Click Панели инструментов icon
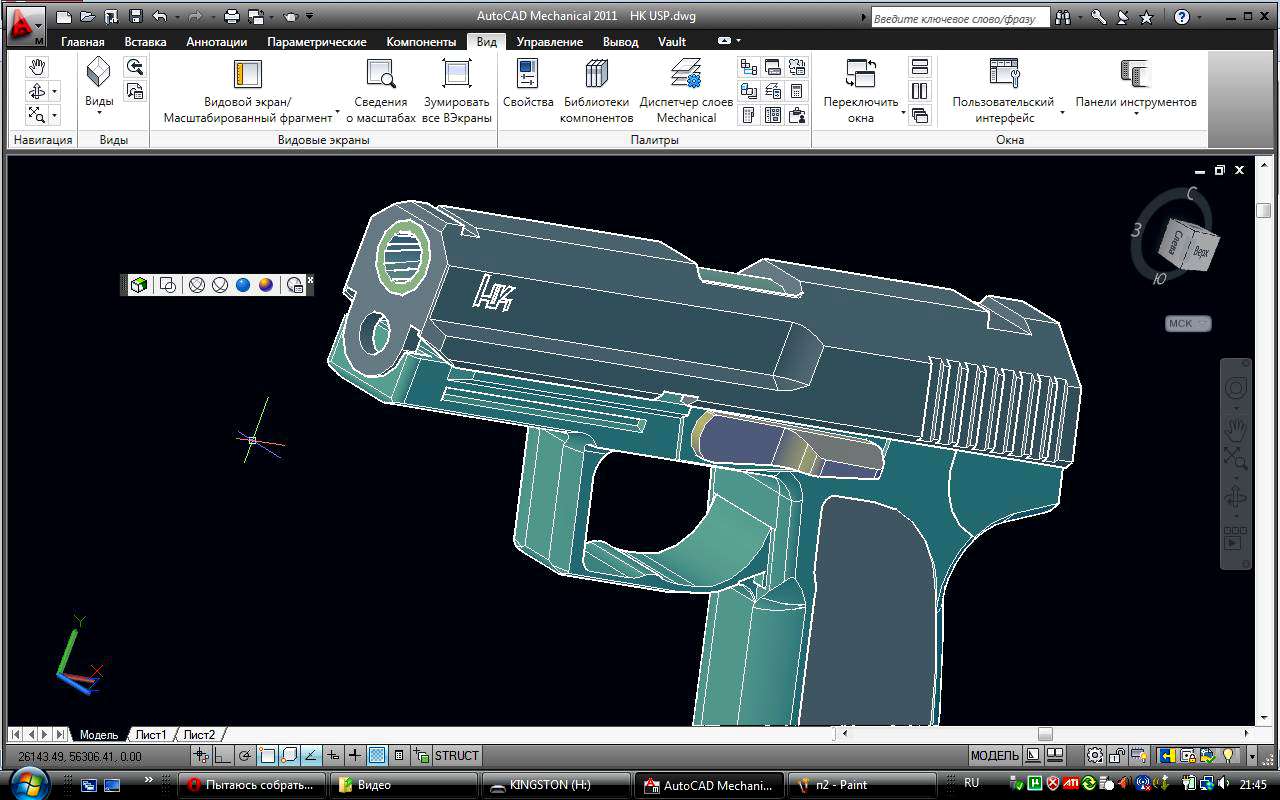Image resolution: width=1280 pixels, height=800 pixels. [1135, 74]
